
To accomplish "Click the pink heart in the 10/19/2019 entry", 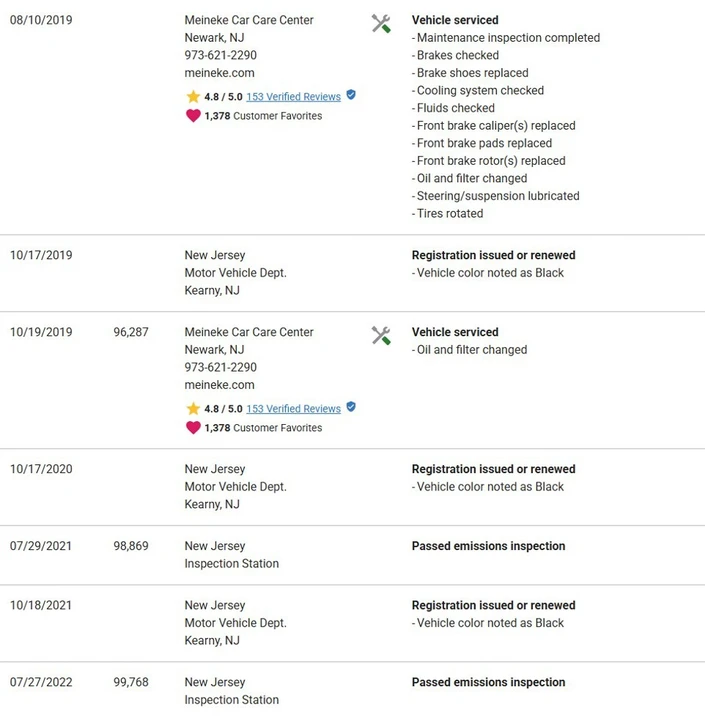I will (x=193, y=428).
